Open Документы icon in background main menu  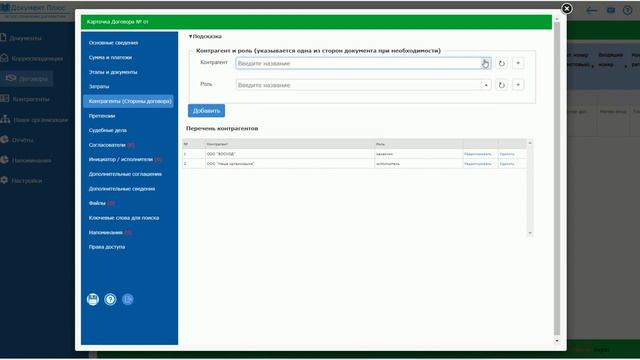4,38
